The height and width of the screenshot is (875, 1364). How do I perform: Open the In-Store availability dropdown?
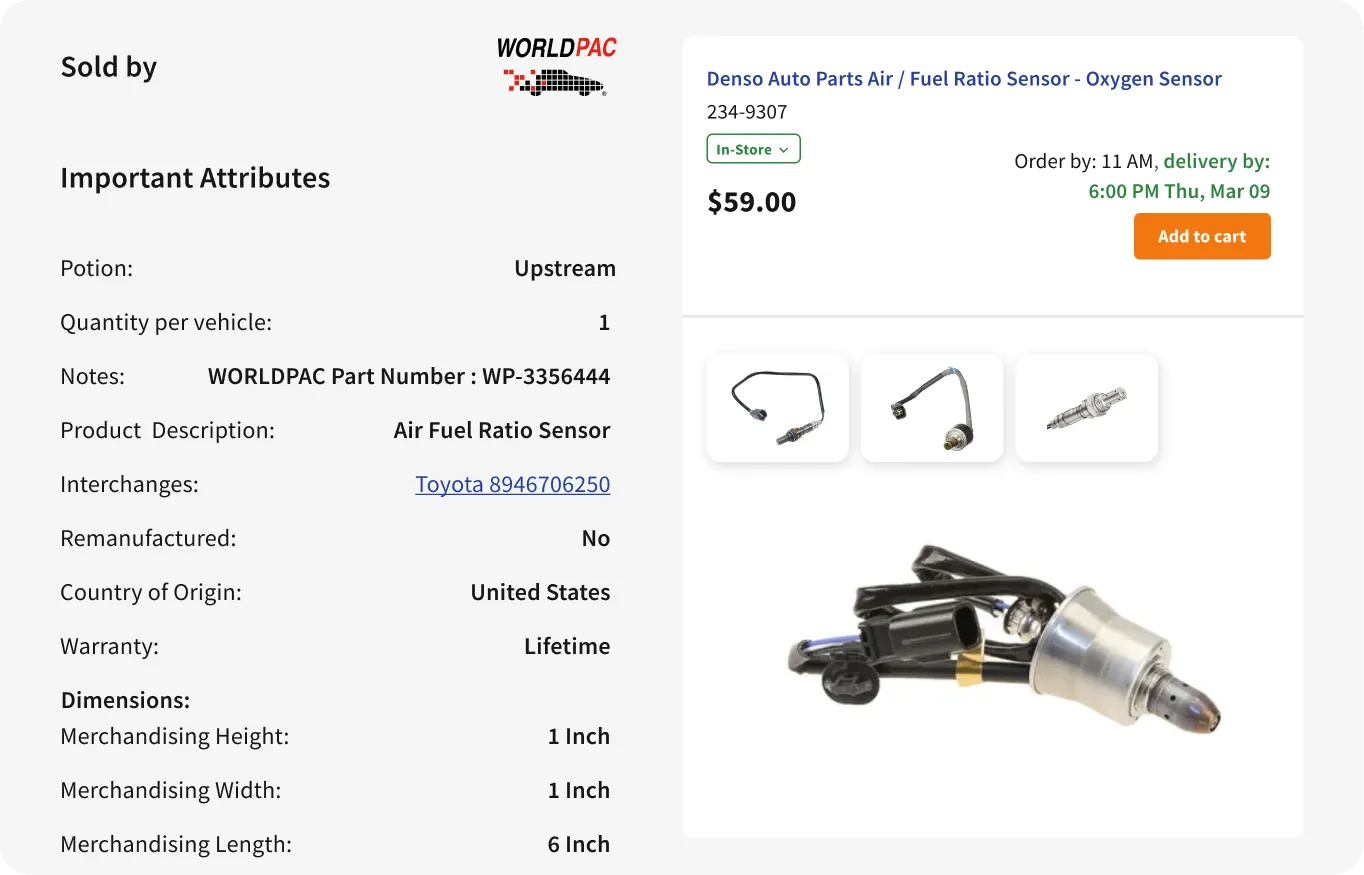coord(752,149)
